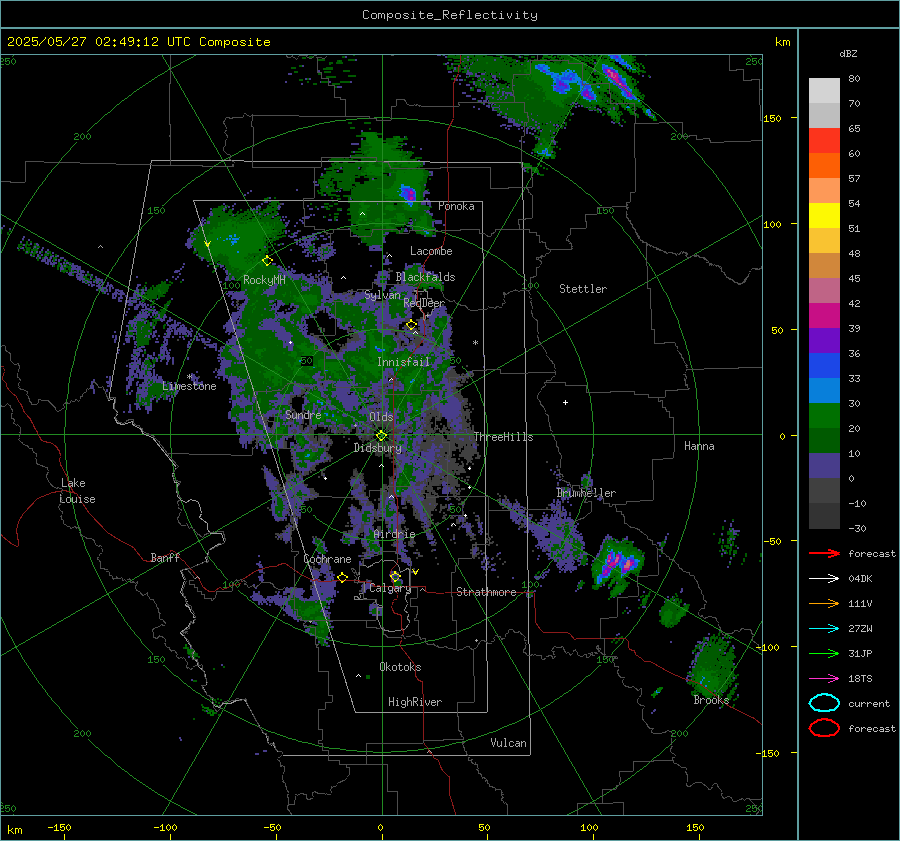The height and width of the screenshot is (841, 900).
Task: Click the storm cell core west of Ponoka
Action: (408, 193)
